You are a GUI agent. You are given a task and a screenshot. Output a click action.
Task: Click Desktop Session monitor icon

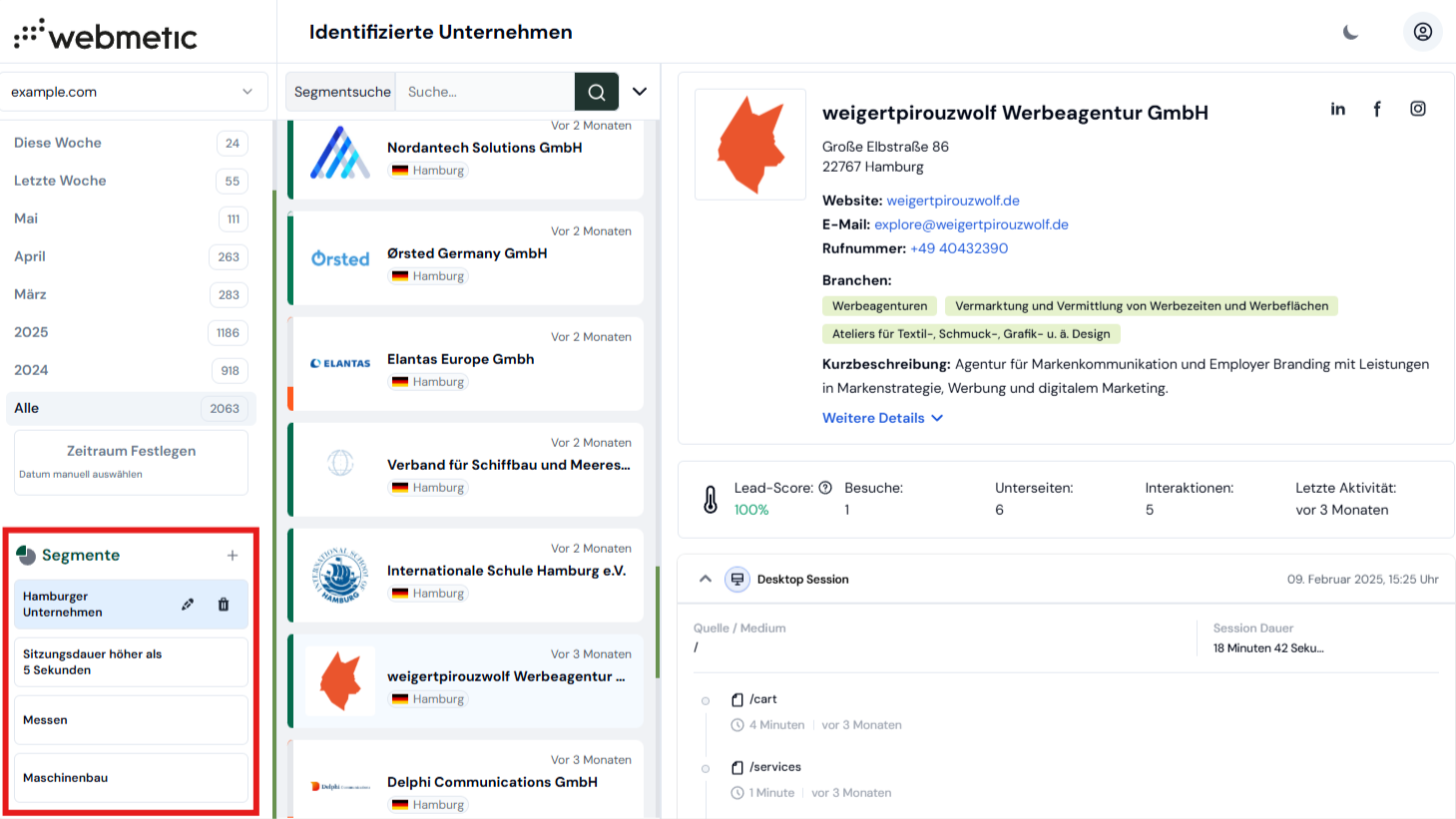click(737, 579)
